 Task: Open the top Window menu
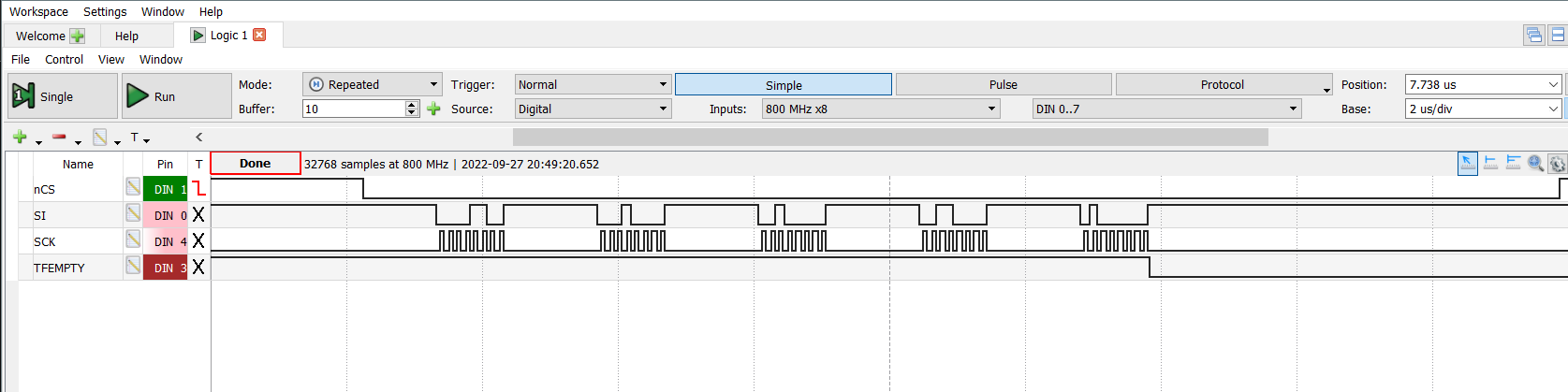point(163,11)
